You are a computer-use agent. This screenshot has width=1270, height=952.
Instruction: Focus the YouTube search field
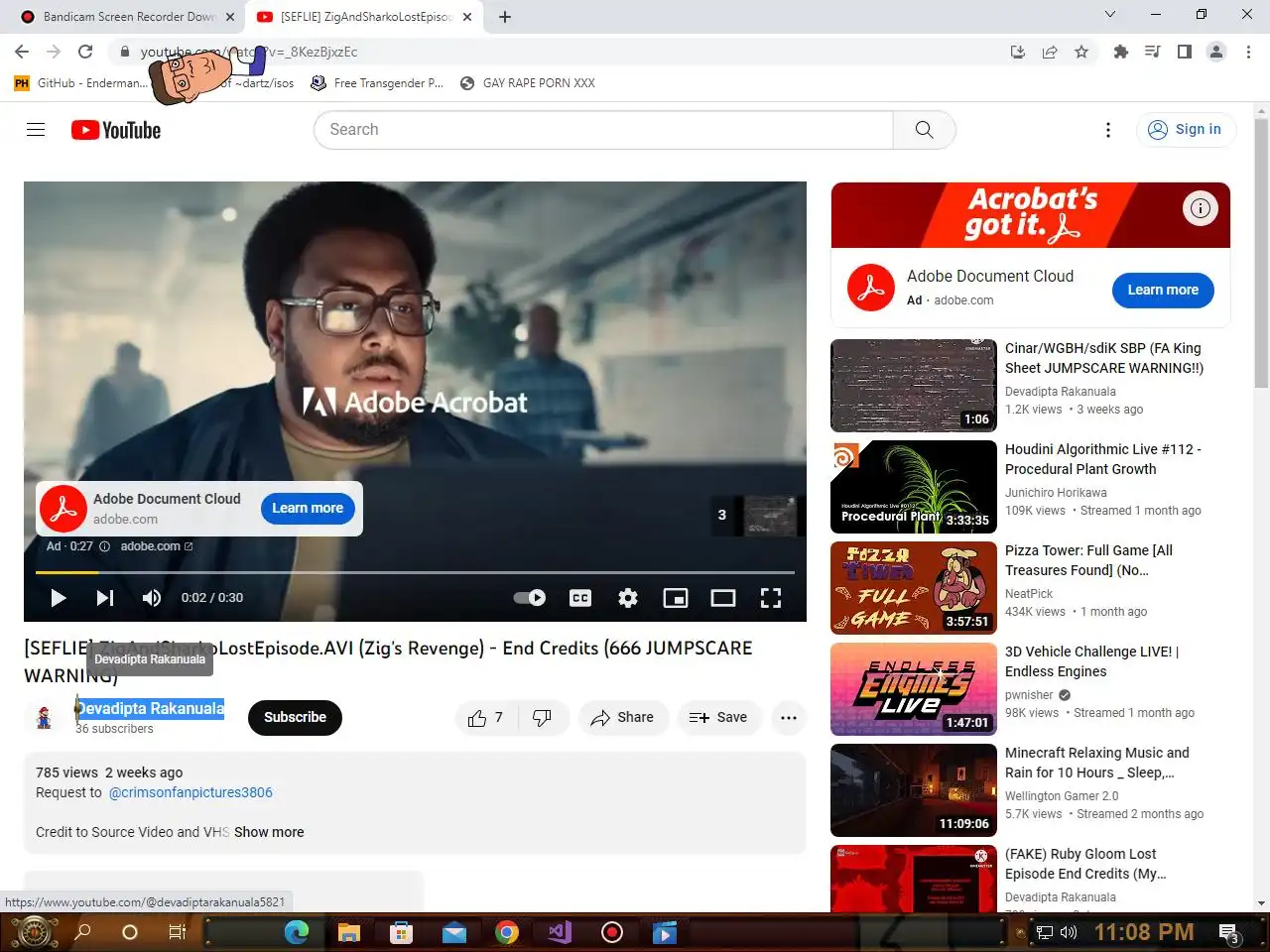(603, 130)
